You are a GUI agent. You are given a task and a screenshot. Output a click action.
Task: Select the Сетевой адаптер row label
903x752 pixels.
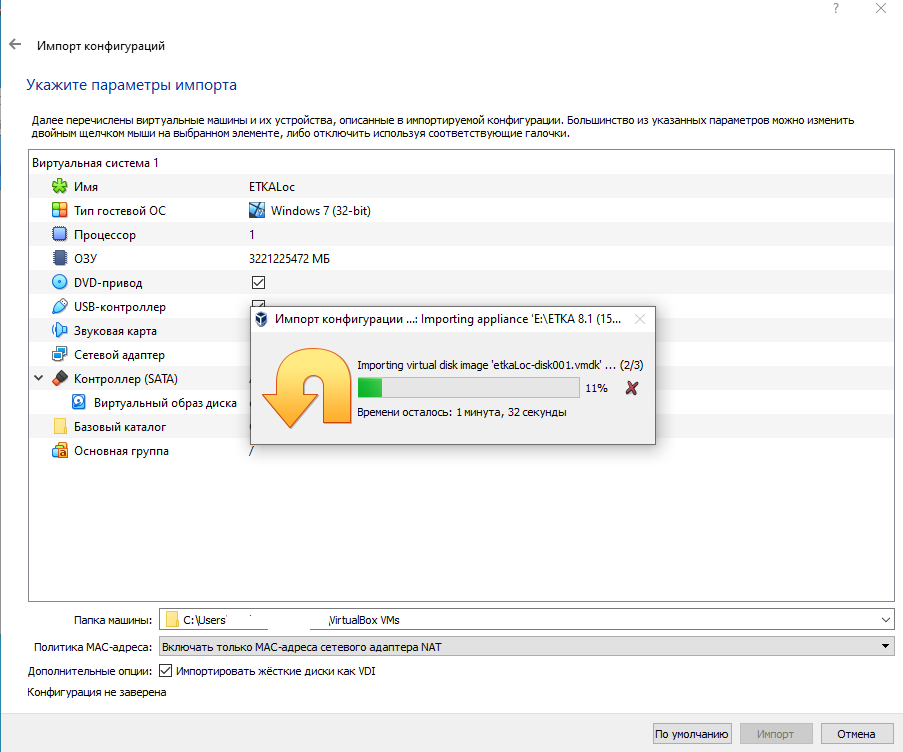pyautogui.click(x=119, y=355)
